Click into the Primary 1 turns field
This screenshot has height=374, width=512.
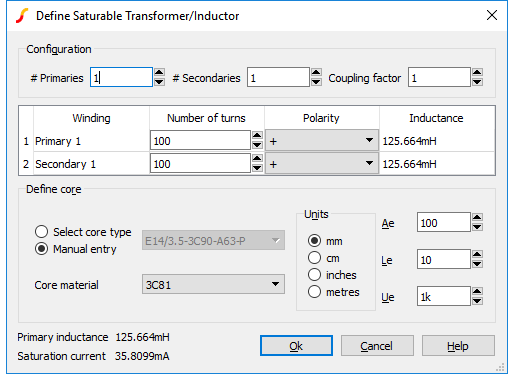[200, 141]
